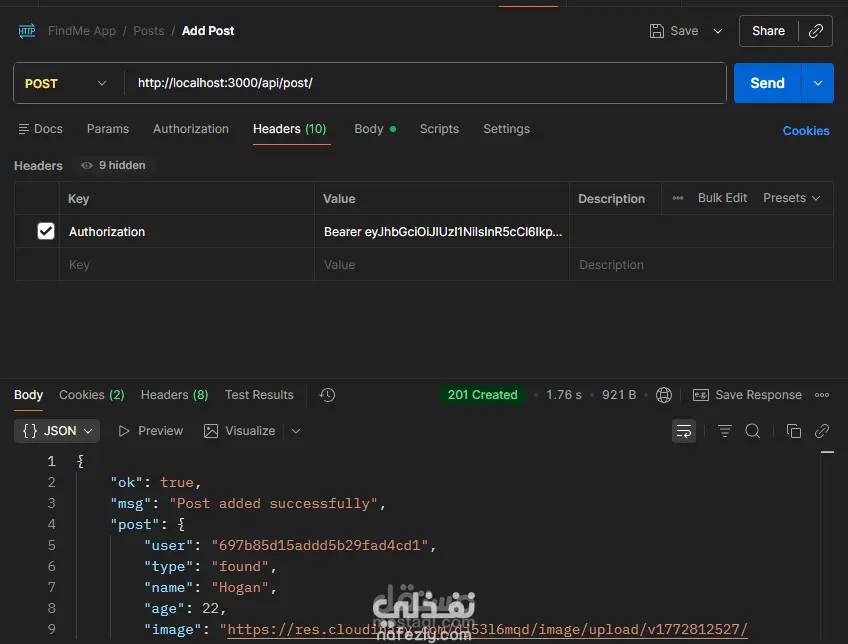
Task: Open the response history clock icon
Action: coord(327,395)
